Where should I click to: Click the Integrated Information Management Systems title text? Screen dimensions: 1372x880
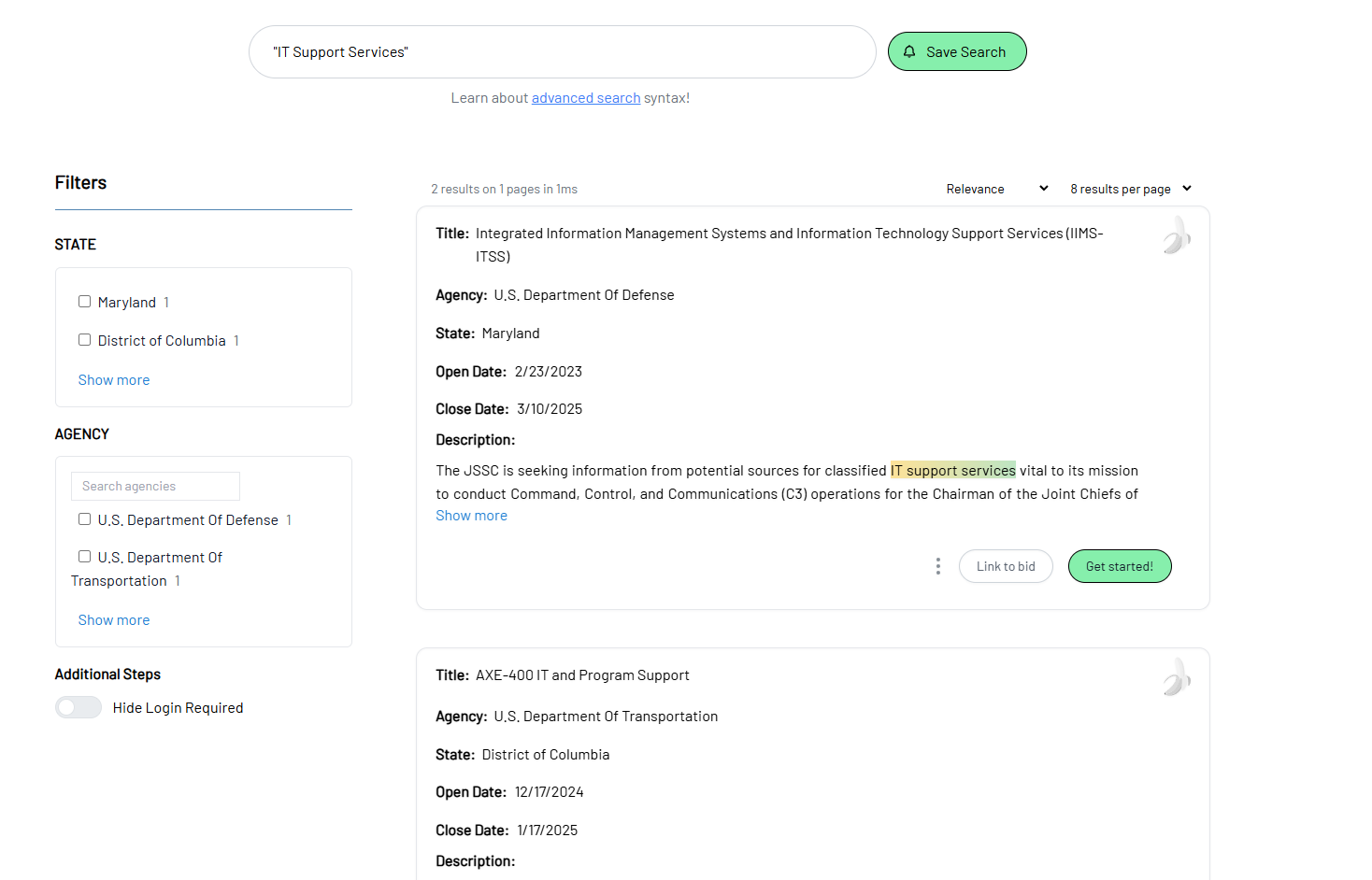tap(790, 245)
